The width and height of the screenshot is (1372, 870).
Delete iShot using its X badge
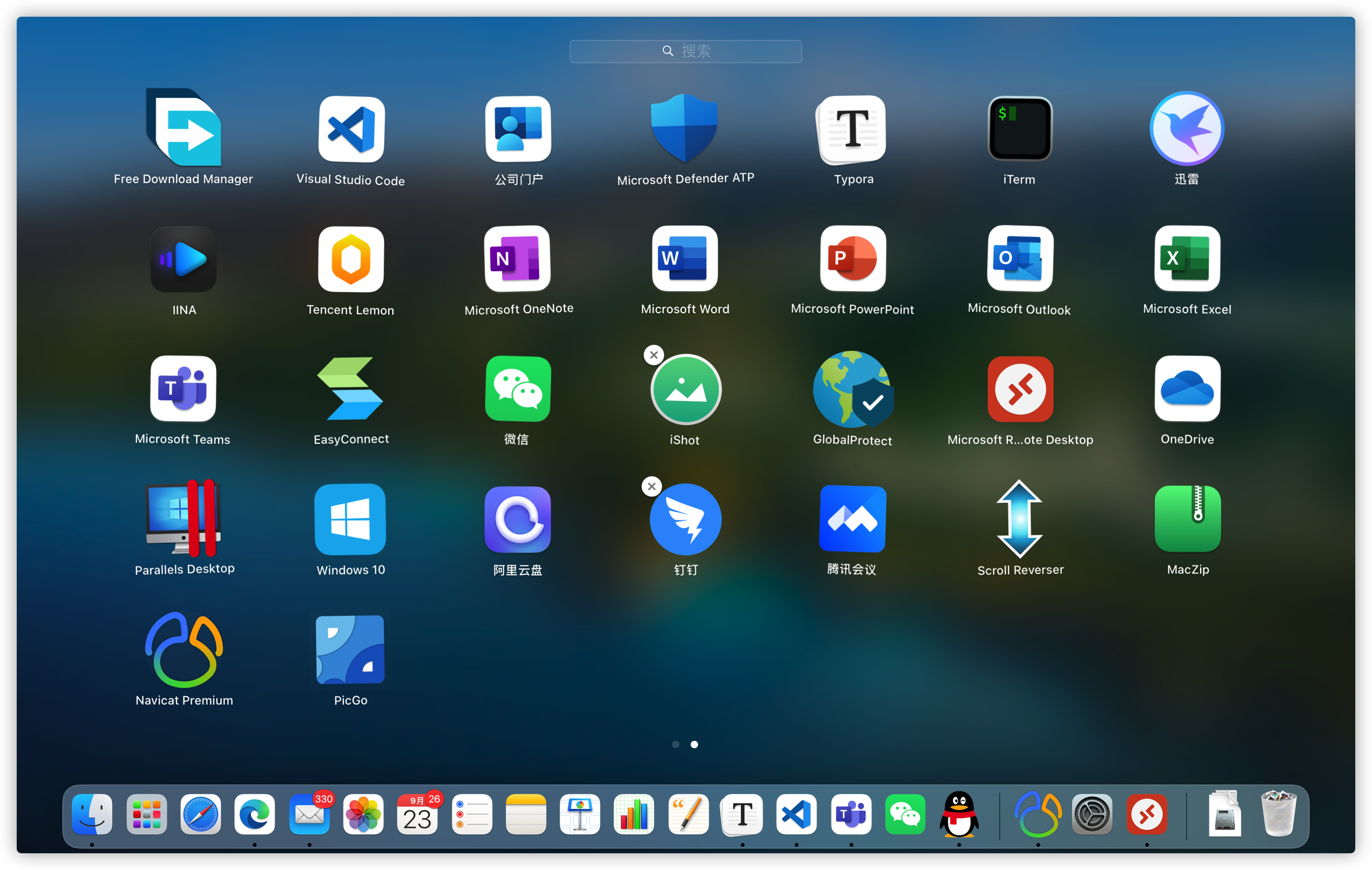click(x=653, y=355)
